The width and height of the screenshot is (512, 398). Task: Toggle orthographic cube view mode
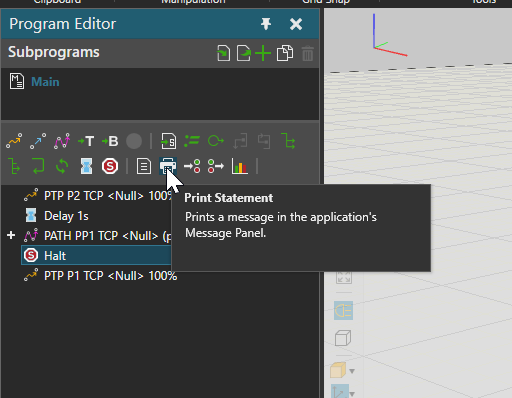click(x=343, y=338)
